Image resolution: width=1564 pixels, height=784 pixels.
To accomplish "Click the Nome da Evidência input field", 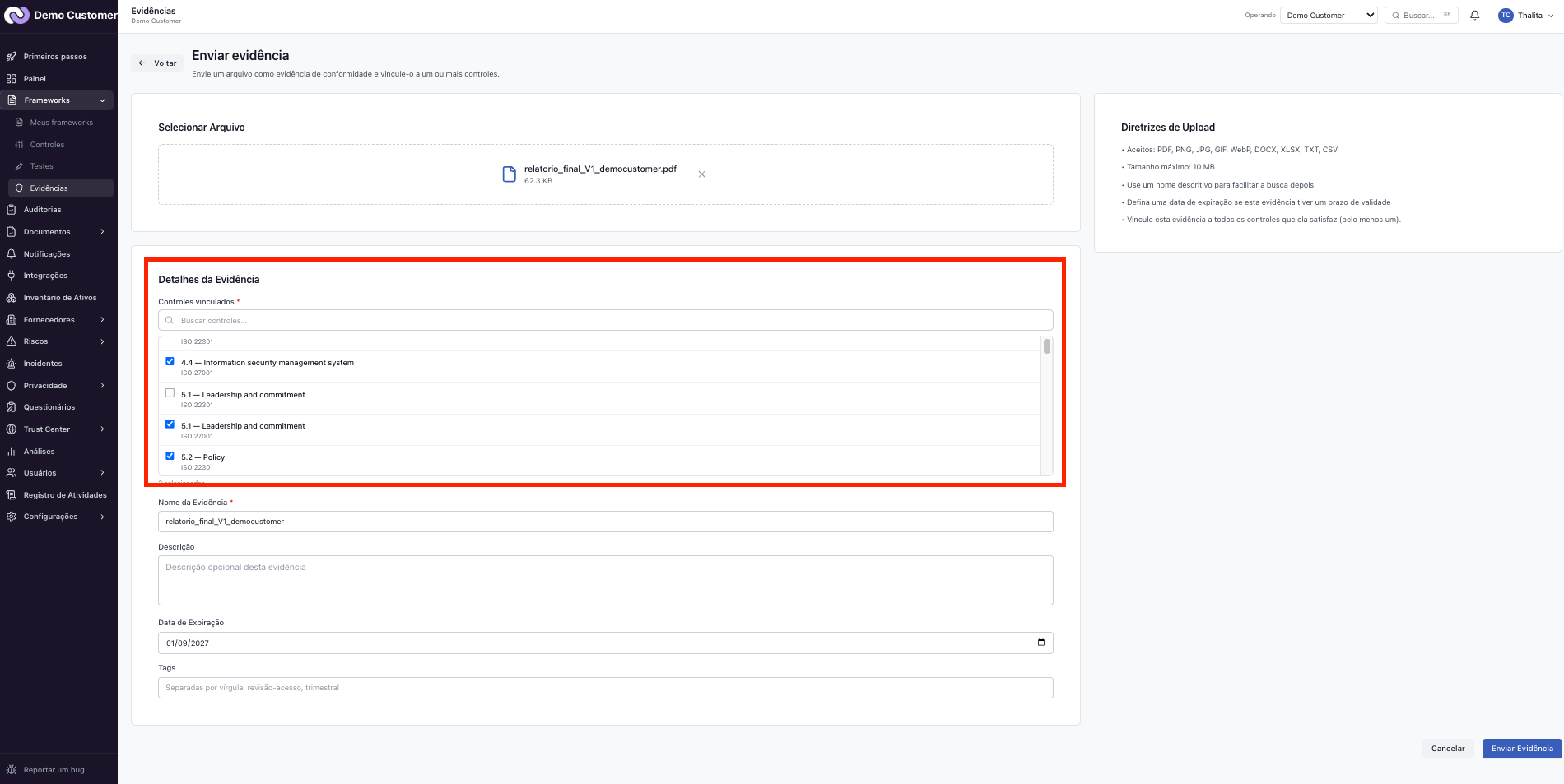I will pos(606,522).
